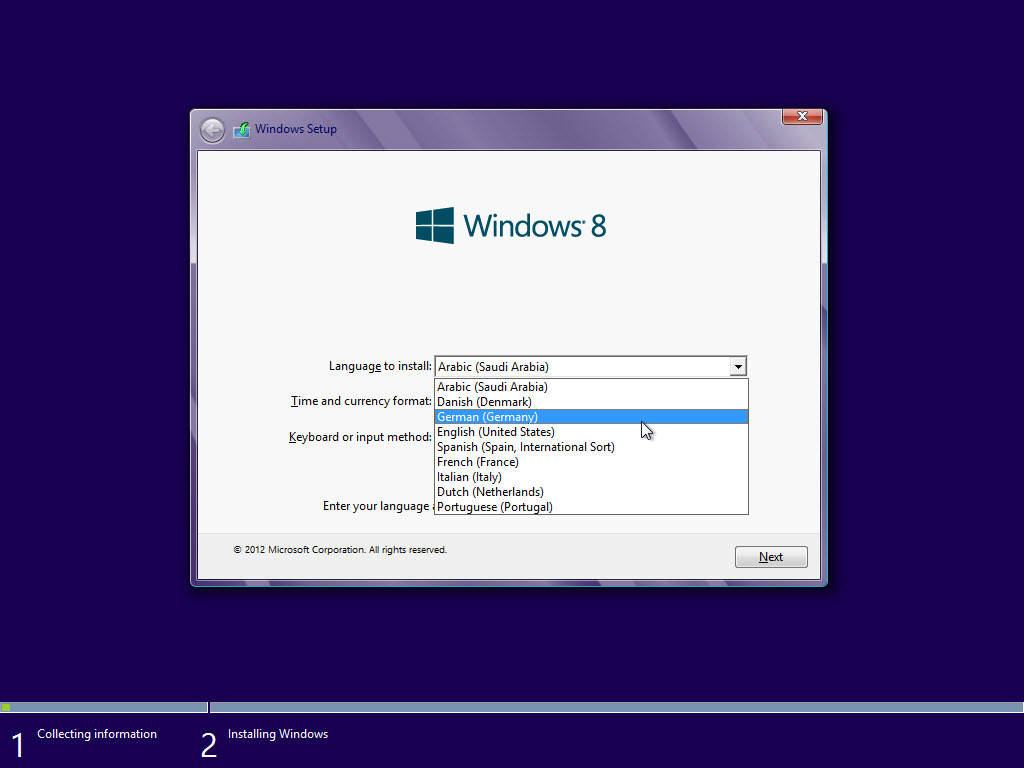
Task: Choose English (United States) in the list
Action: point(591,432)
